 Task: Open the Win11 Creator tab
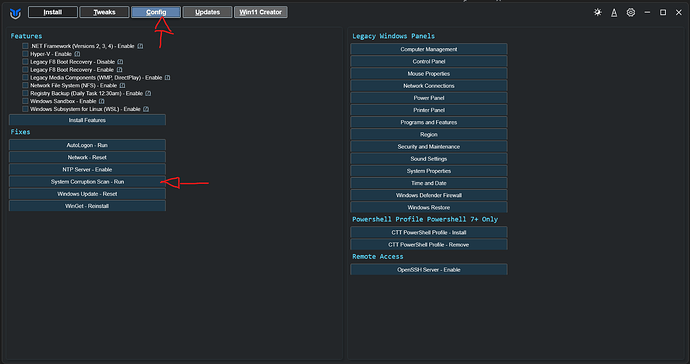pos(261,12)
